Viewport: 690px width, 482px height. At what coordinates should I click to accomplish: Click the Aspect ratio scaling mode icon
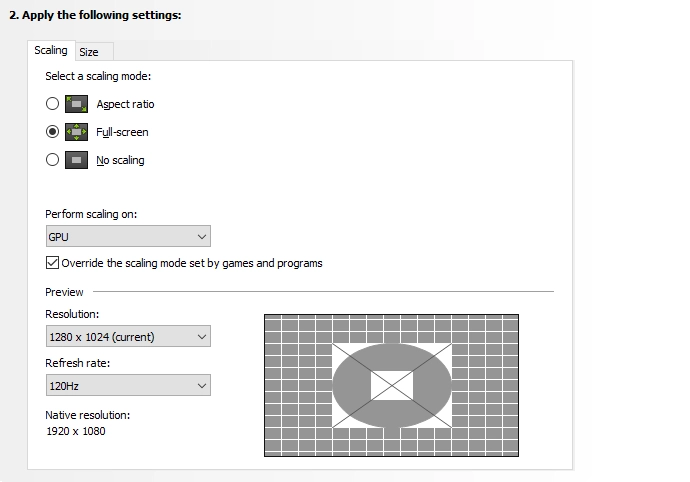(x=77, y=104)
